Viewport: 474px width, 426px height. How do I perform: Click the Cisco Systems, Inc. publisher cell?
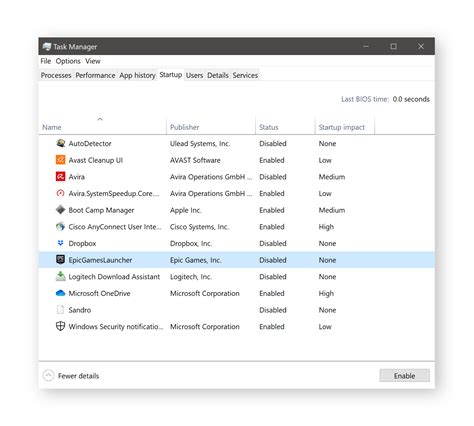[199, 227]
